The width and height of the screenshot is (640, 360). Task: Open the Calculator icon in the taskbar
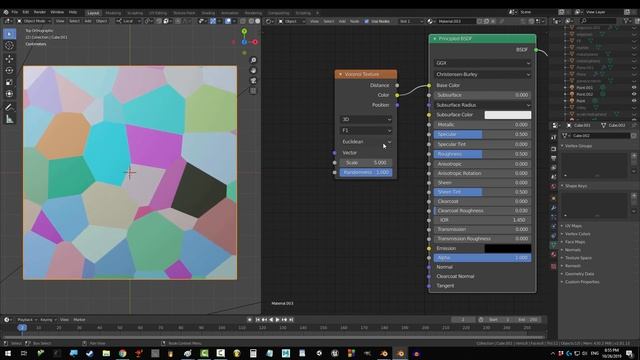[253, 353]
